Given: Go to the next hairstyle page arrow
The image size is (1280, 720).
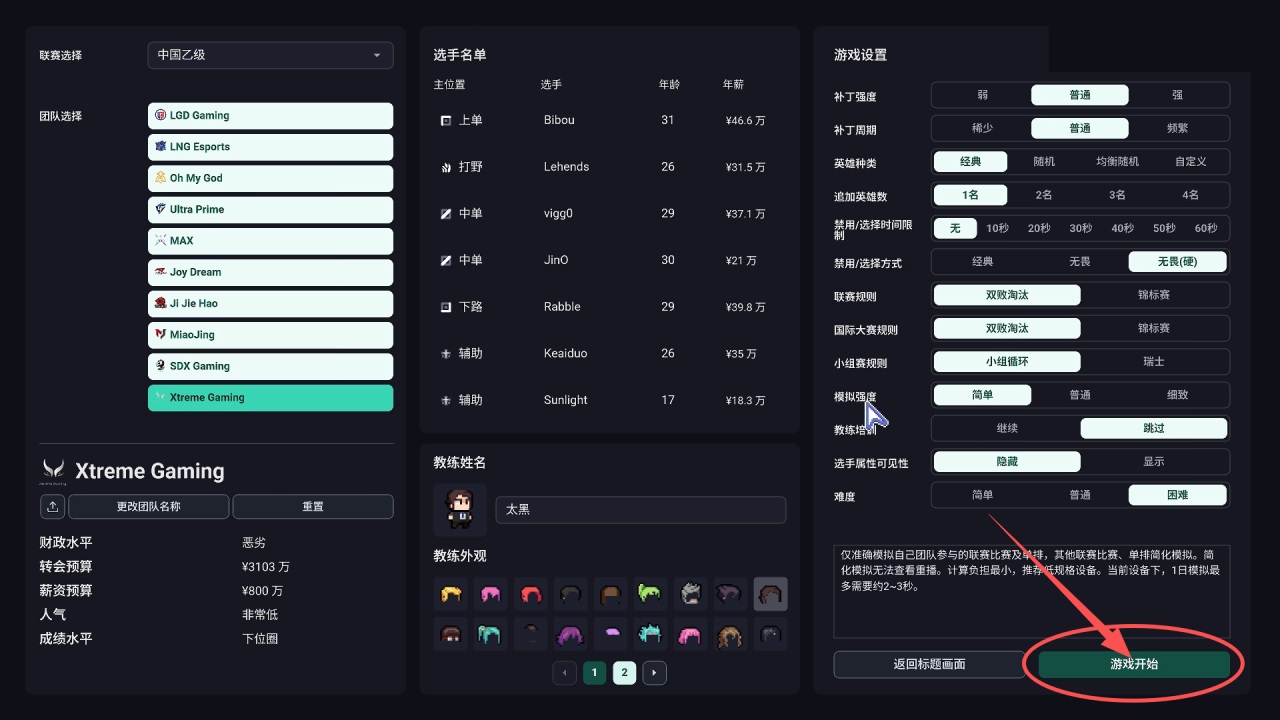Looking at the screenshot, I should point(654,673).
